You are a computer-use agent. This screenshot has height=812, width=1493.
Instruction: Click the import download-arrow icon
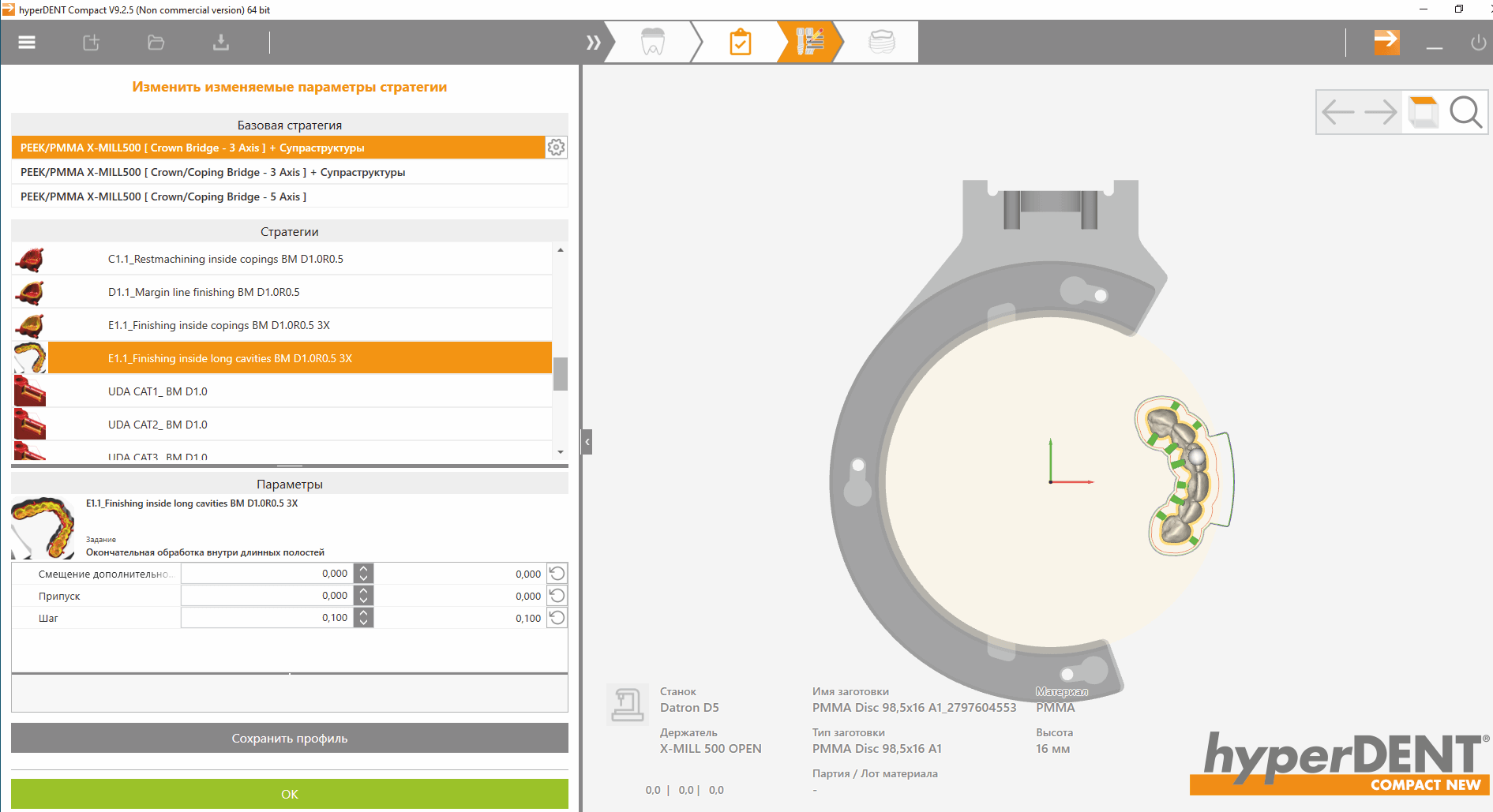coord(221,43)
